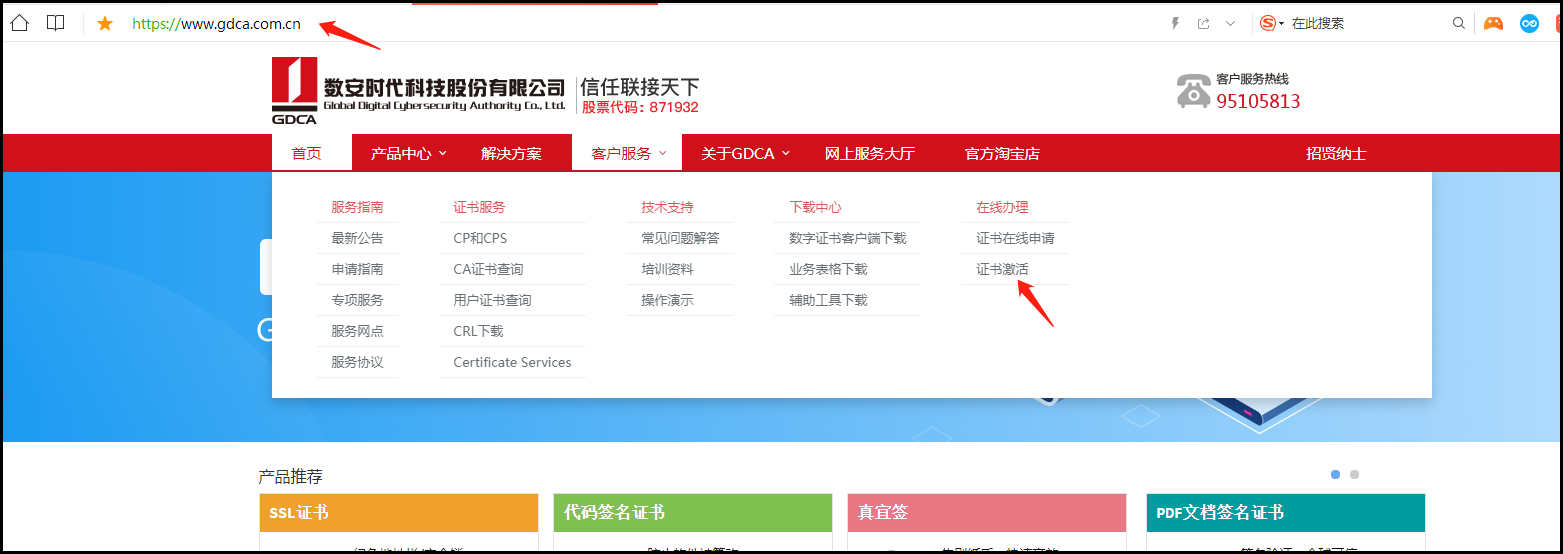Open 数字证书客户端下载 link
This screenshot has height=554, width=1563.
tap(847, 238)
